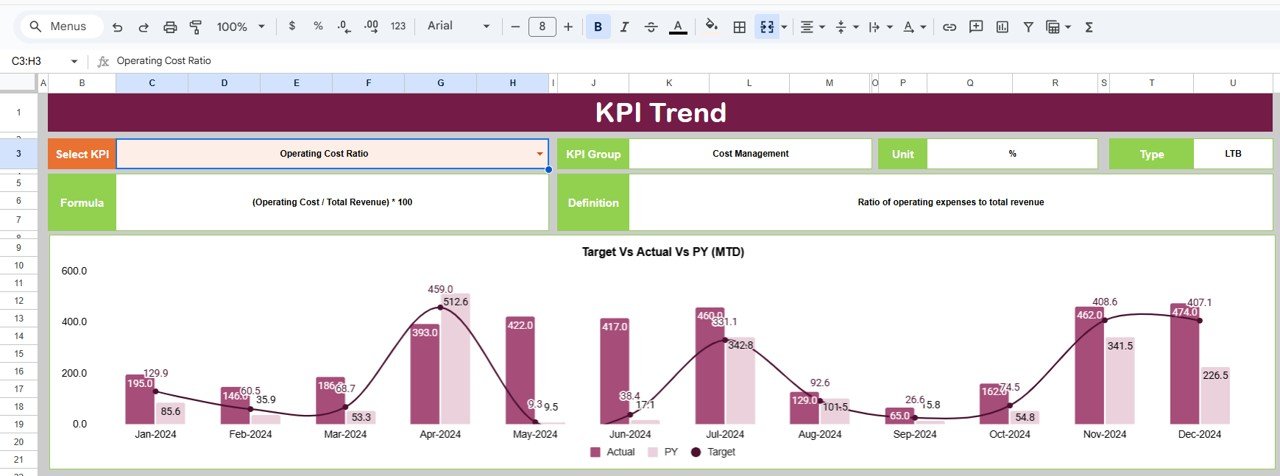Select the paint format tool

click(196, 27)
